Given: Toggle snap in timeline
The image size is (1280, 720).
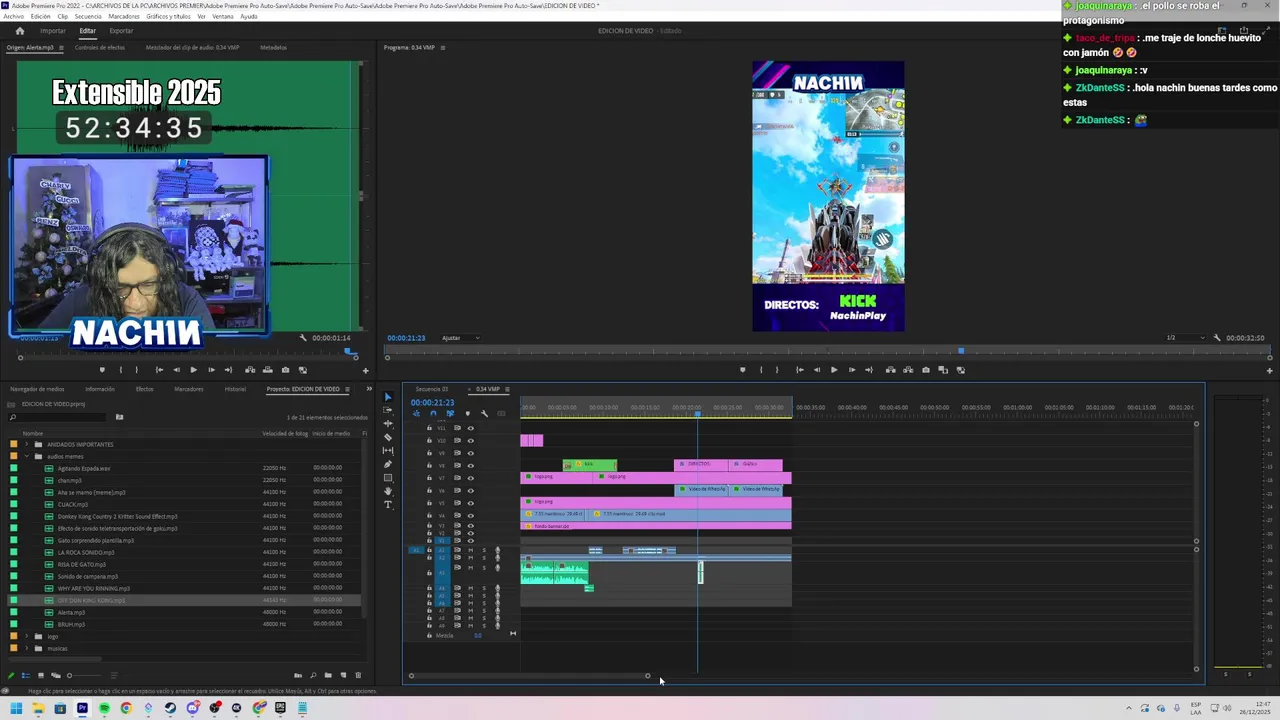Looking at the screenshot, I should [x=433, y=414].
